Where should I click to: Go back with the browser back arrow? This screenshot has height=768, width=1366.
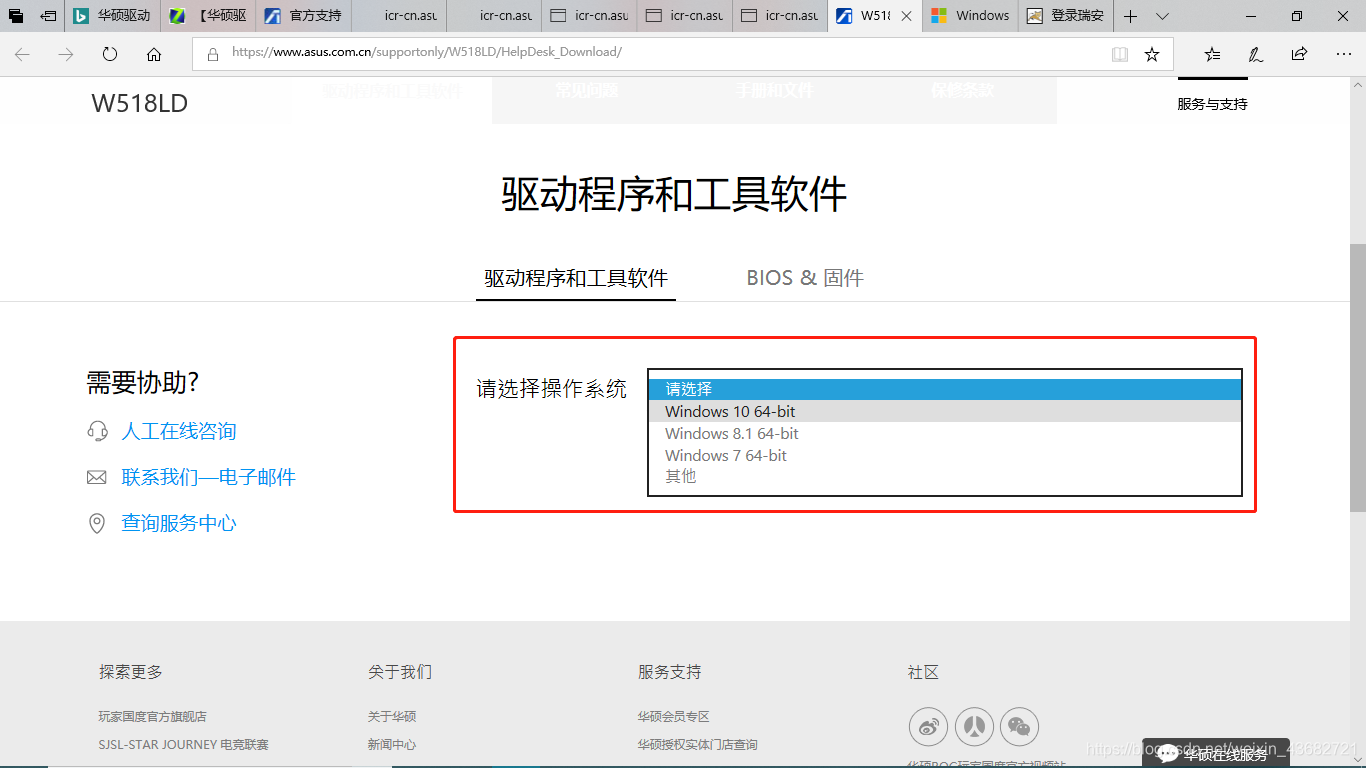click(x=22, y=54)
